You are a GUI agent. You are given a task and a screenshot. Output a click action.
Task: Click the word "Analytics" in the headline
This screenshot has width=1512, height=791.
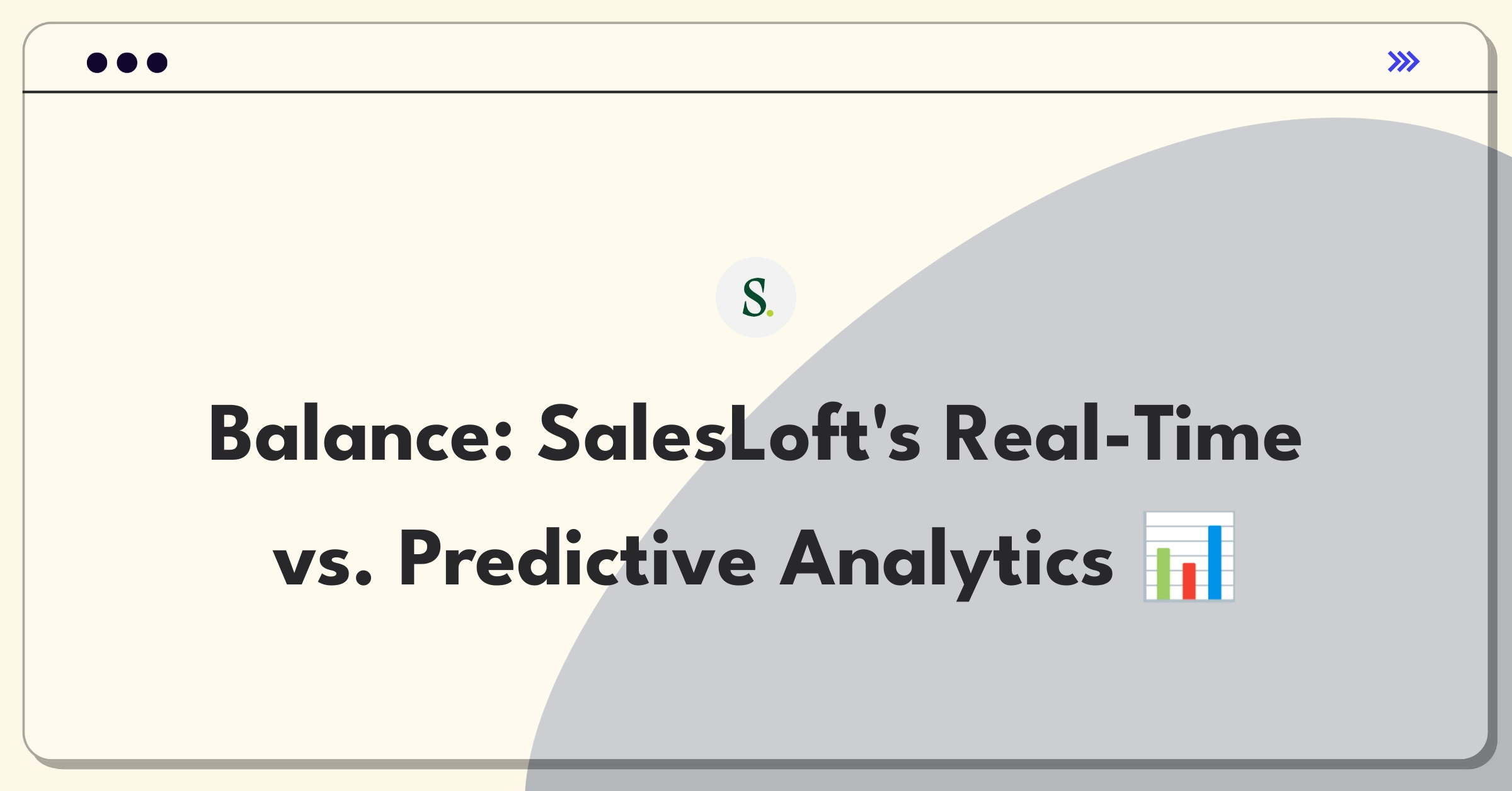947,563
